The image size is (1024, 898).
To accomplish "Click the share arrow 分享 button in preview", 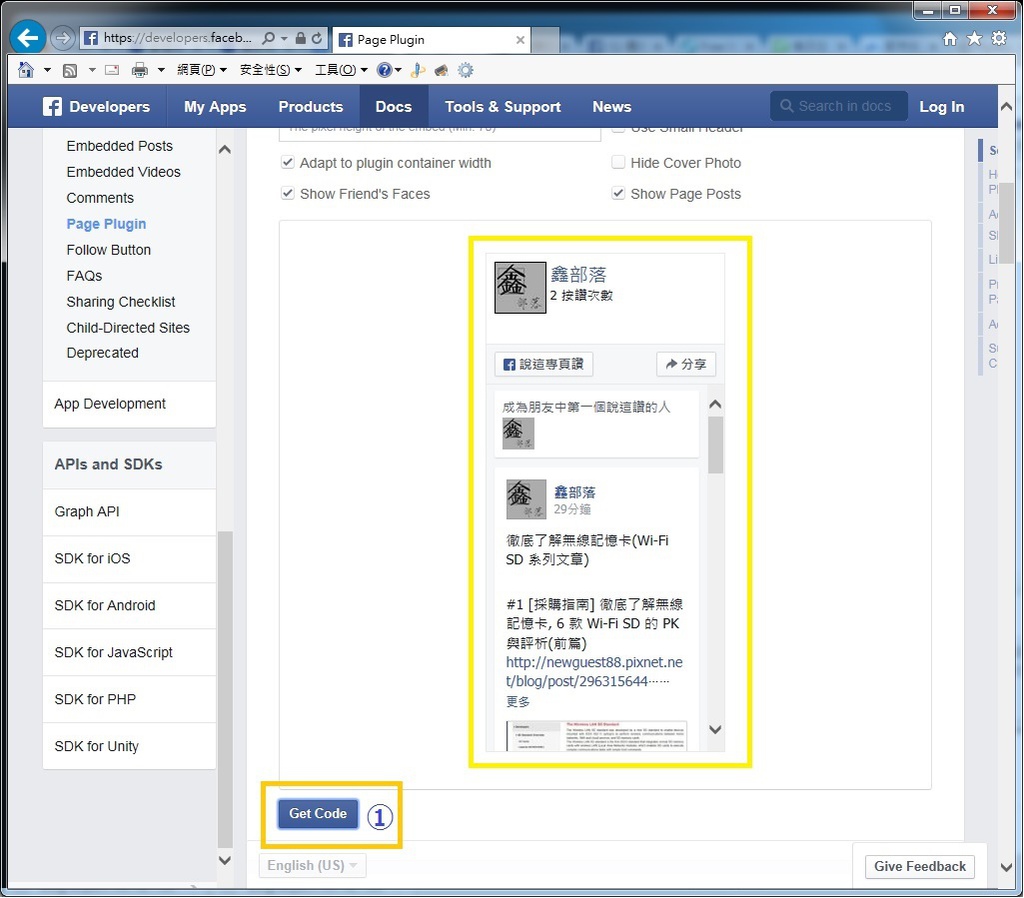I will point(686,364).
